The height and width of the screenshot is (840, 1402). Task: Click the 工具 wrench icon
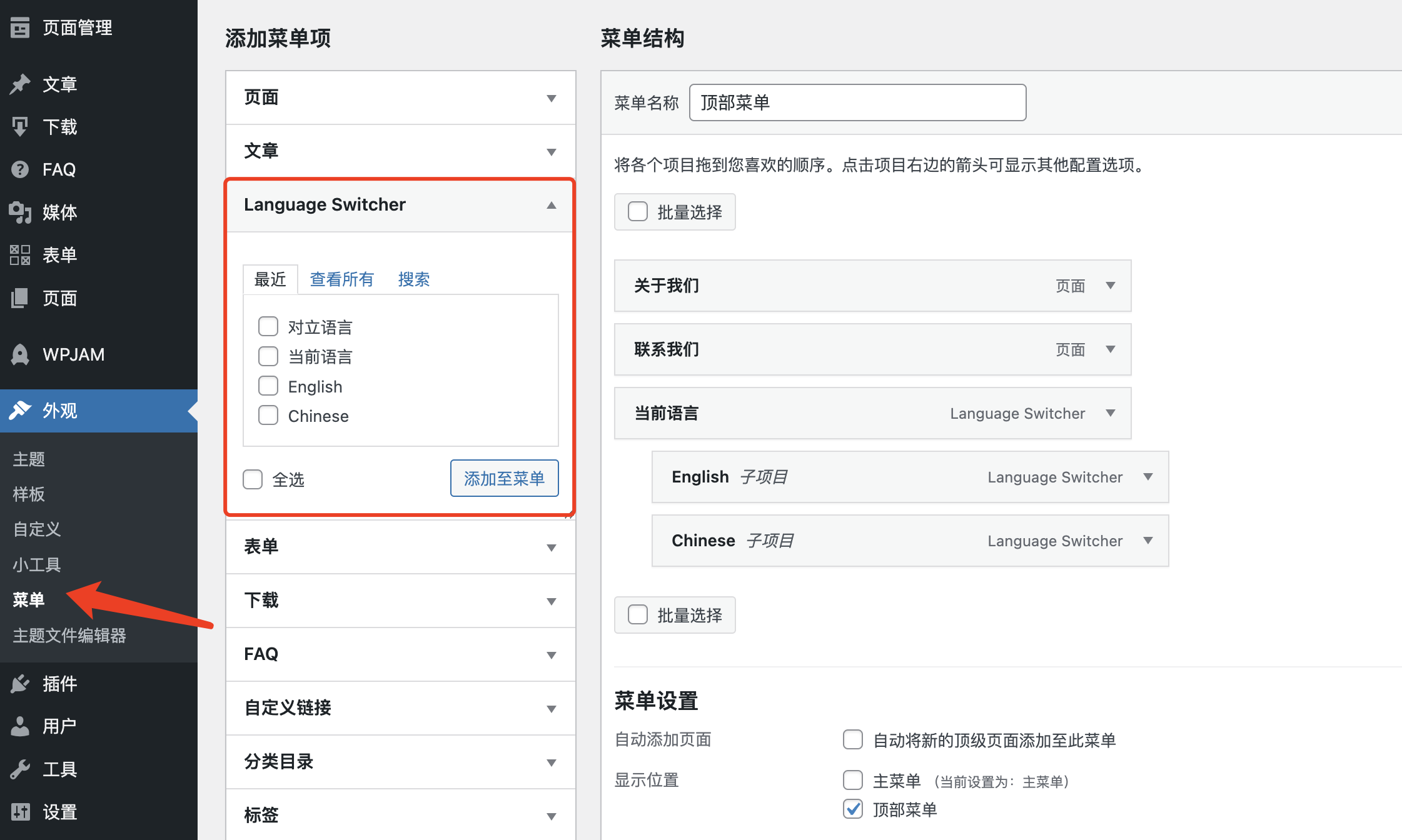20,769
